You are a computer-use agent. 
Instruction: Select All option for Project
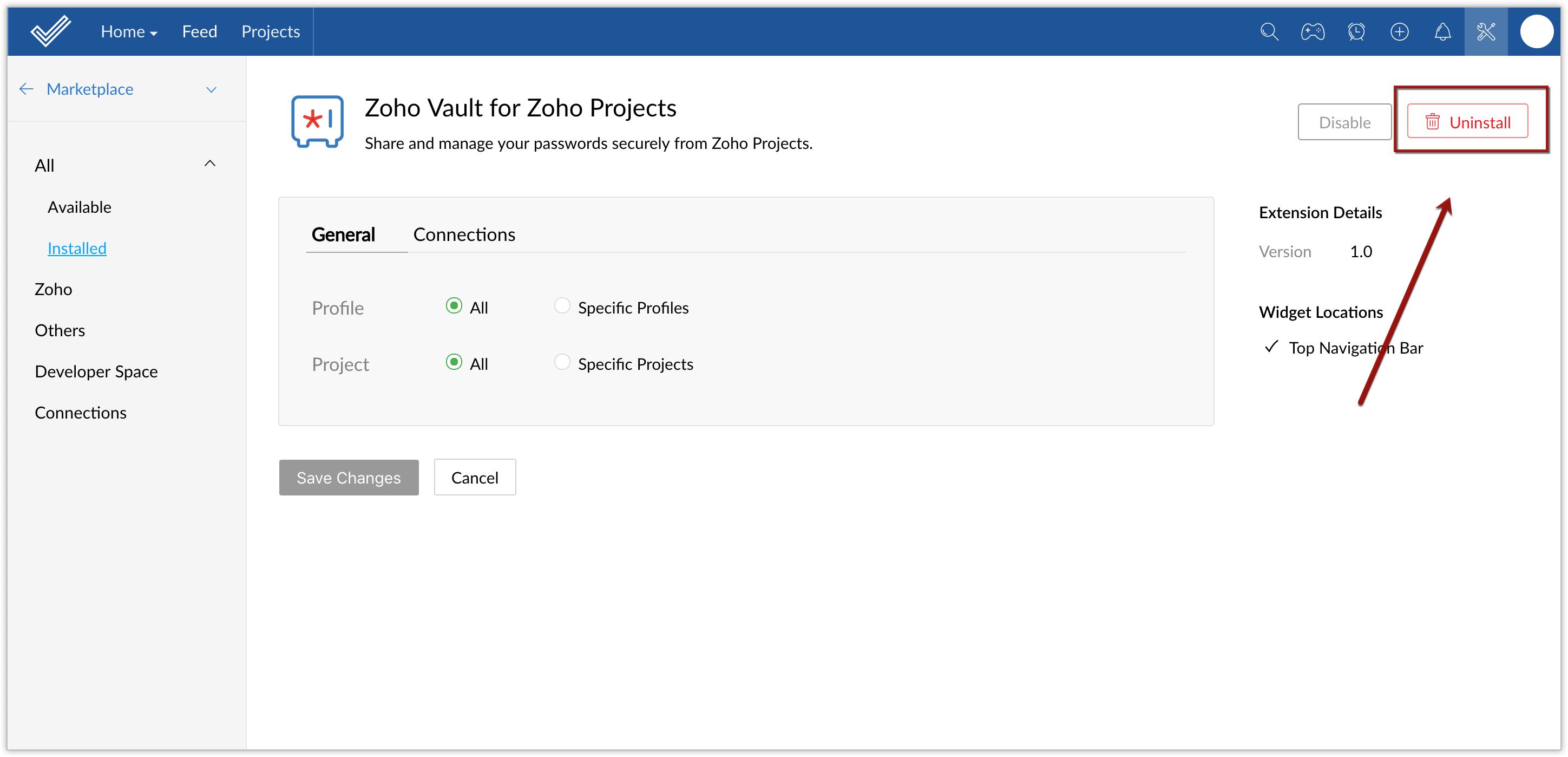click(x=454, y=362)
